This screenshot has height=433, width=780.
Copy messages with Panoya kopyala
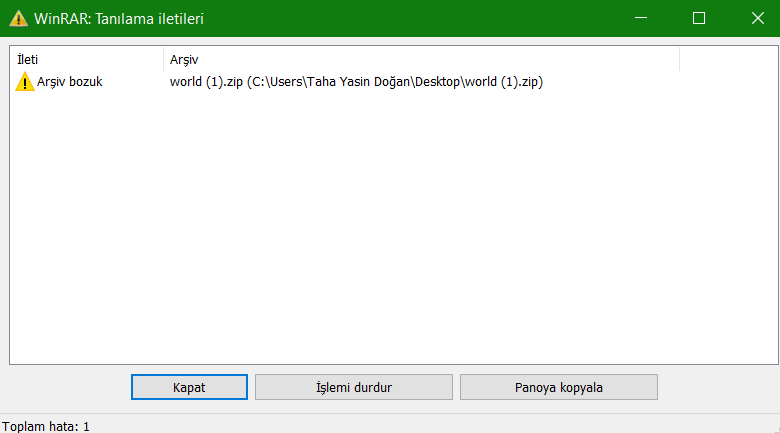[559, 387]
